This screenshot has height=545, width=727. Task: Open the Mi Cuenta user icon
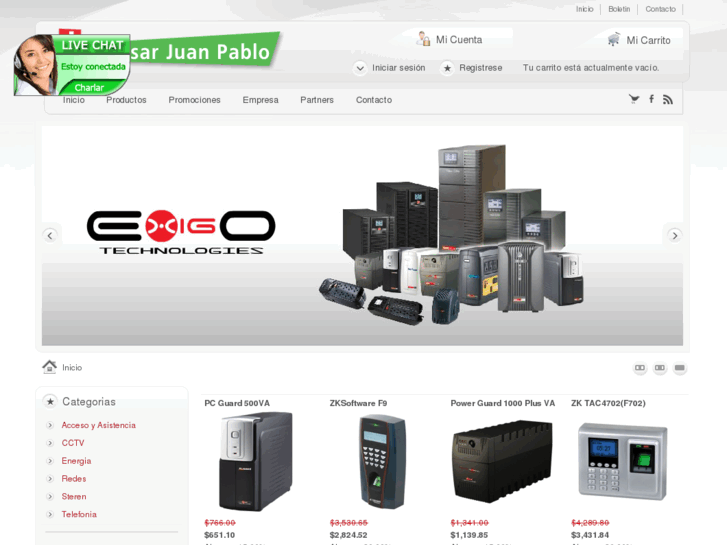(423, 39)
